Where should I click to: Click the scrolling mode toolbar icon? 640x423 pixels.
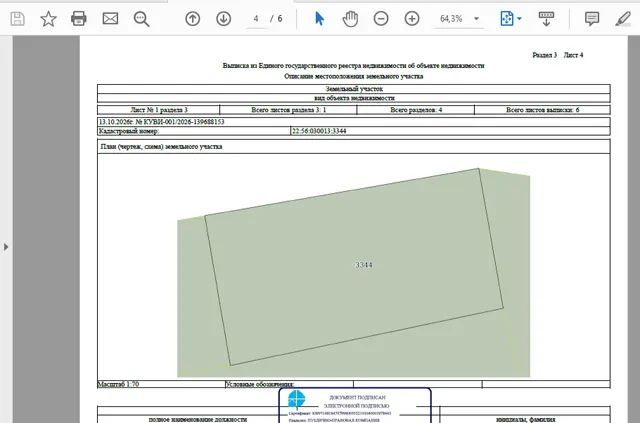(546, 19)
